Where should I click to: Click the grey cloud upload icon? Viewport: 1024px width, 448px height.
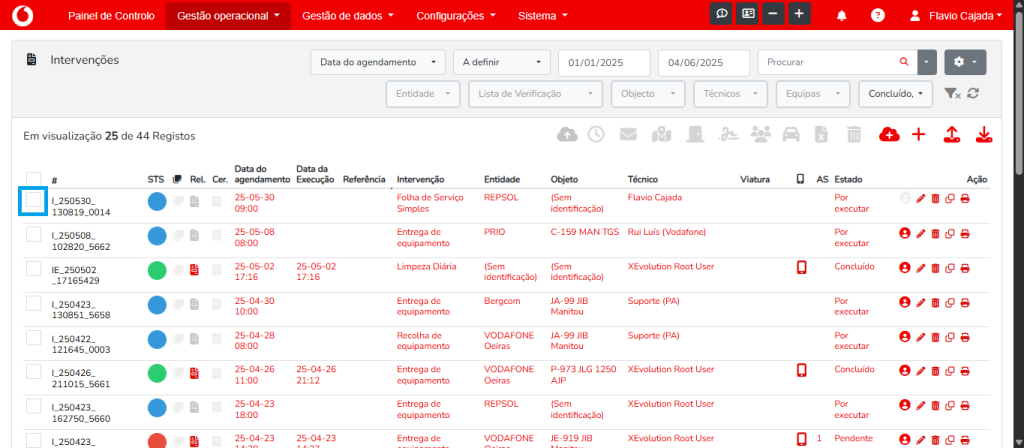[x=568, y=135]
